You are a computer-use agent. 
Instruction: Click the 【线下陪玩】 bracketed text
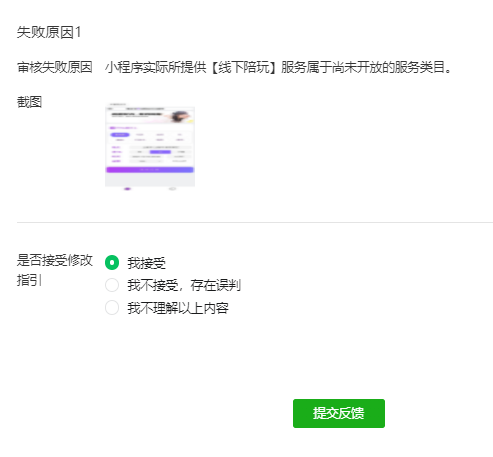243,67
